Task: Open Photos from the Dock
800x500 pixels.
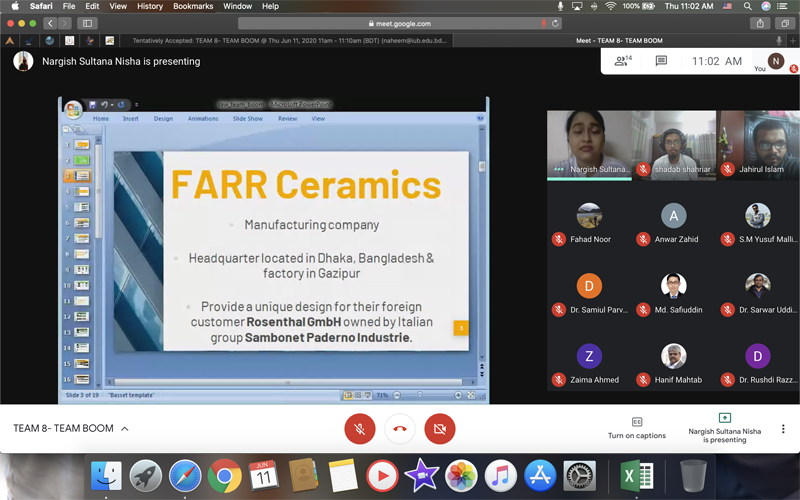Action: tap(461, 476)
